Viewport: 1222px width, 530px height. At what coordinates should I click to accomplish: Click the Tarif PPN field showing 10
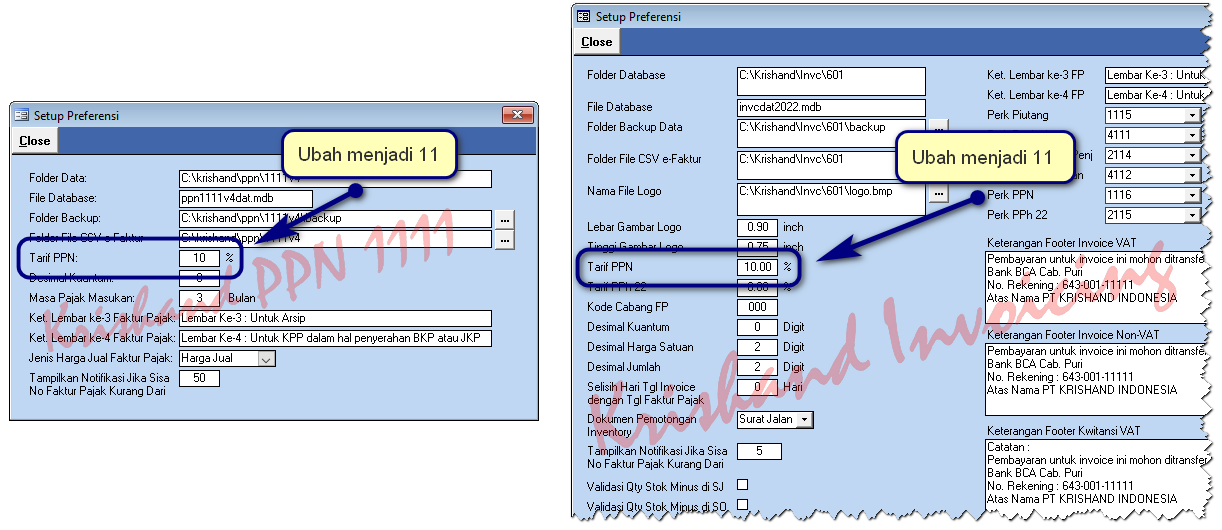(199, 258)
